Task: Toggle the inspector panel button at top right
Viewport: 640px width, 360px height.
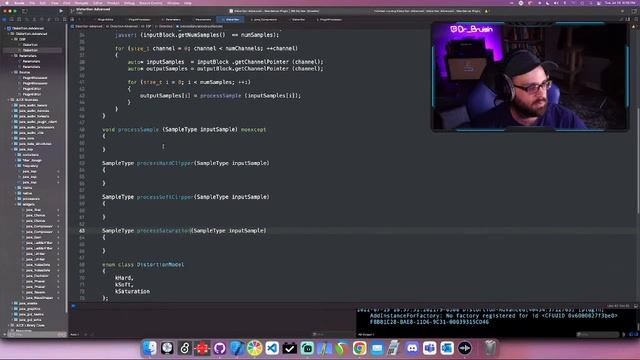Action: point(634,11)
